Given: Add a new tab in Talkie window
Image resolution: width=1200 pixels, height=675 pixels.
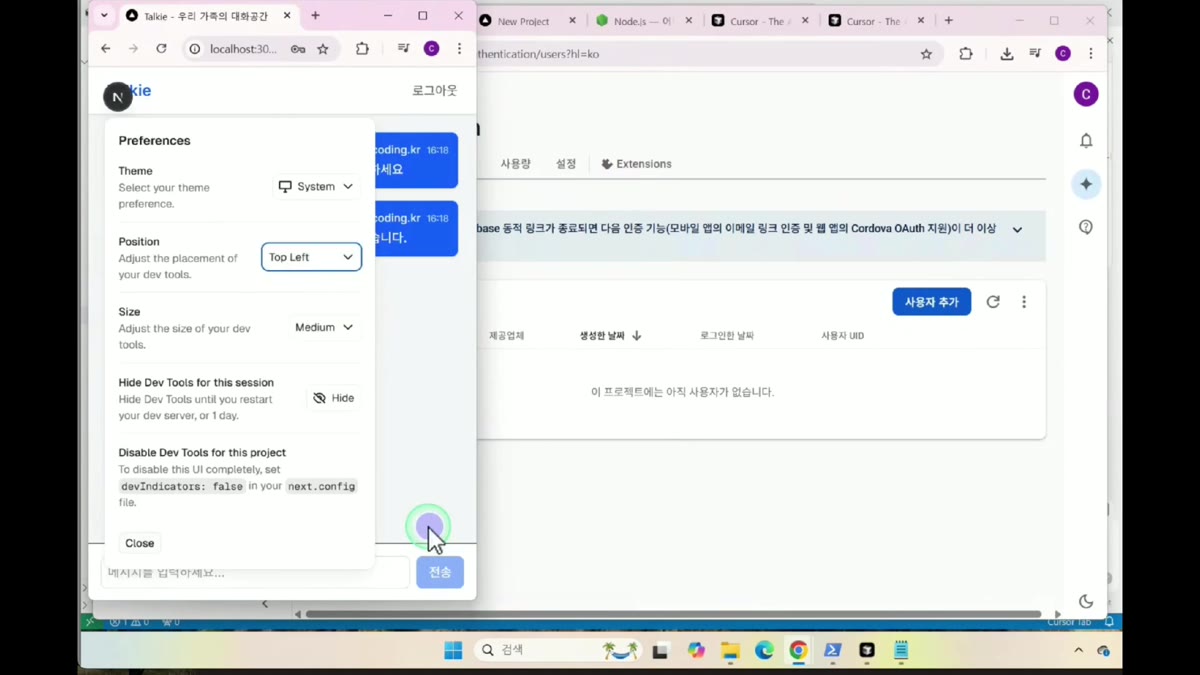Looking at the screenshot, I should (315, 16).
